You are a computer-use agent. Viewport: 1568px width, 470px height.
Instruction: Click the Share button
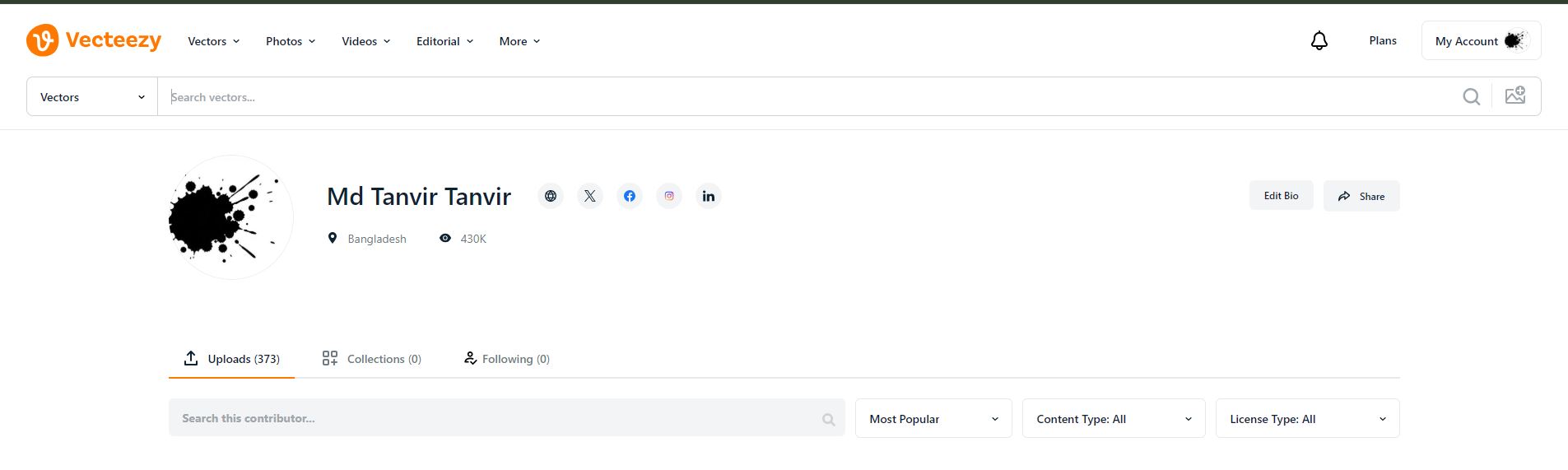[1361, 196]
